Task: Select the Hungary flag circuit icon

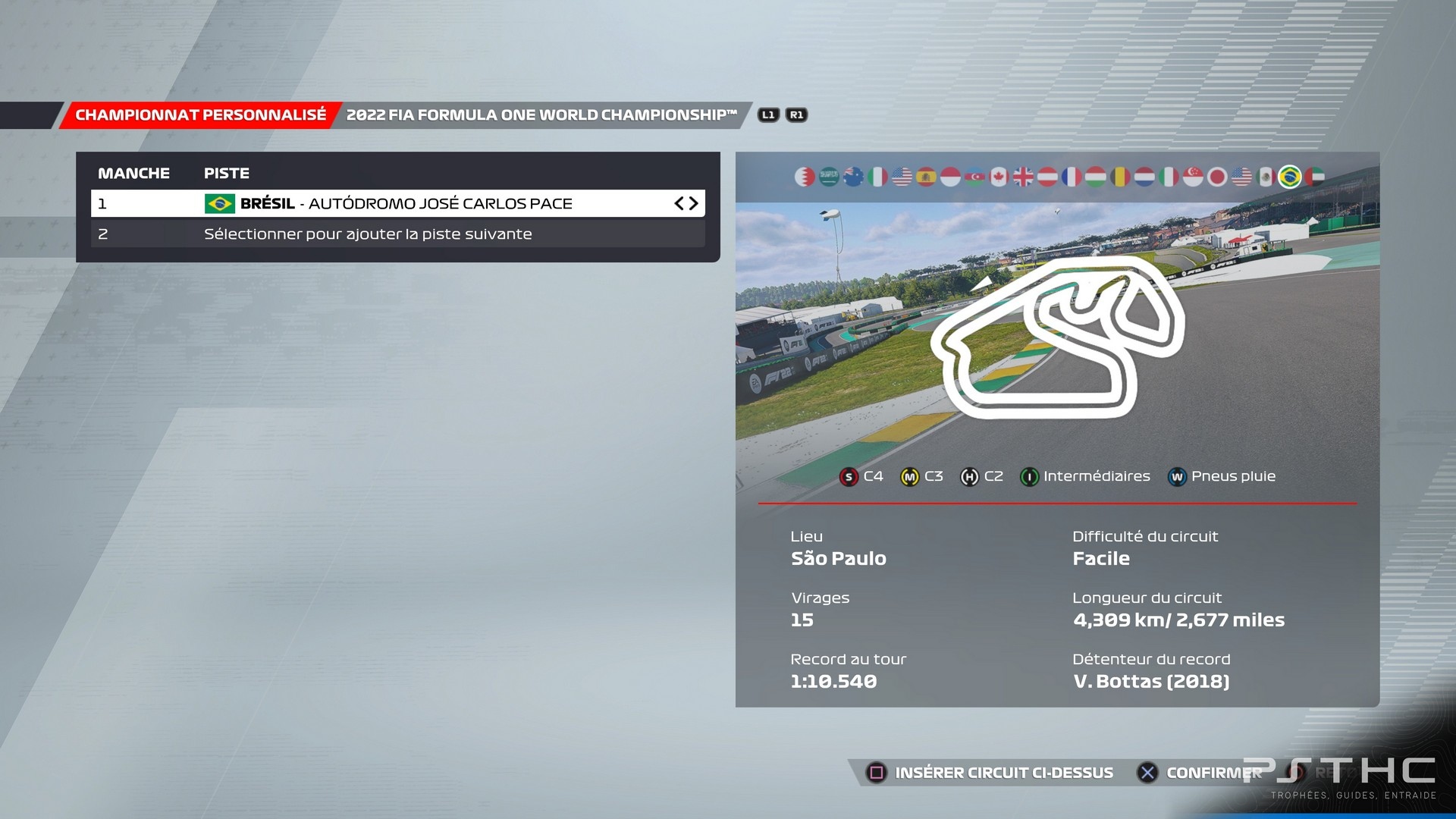Action: coord(1096,177)
